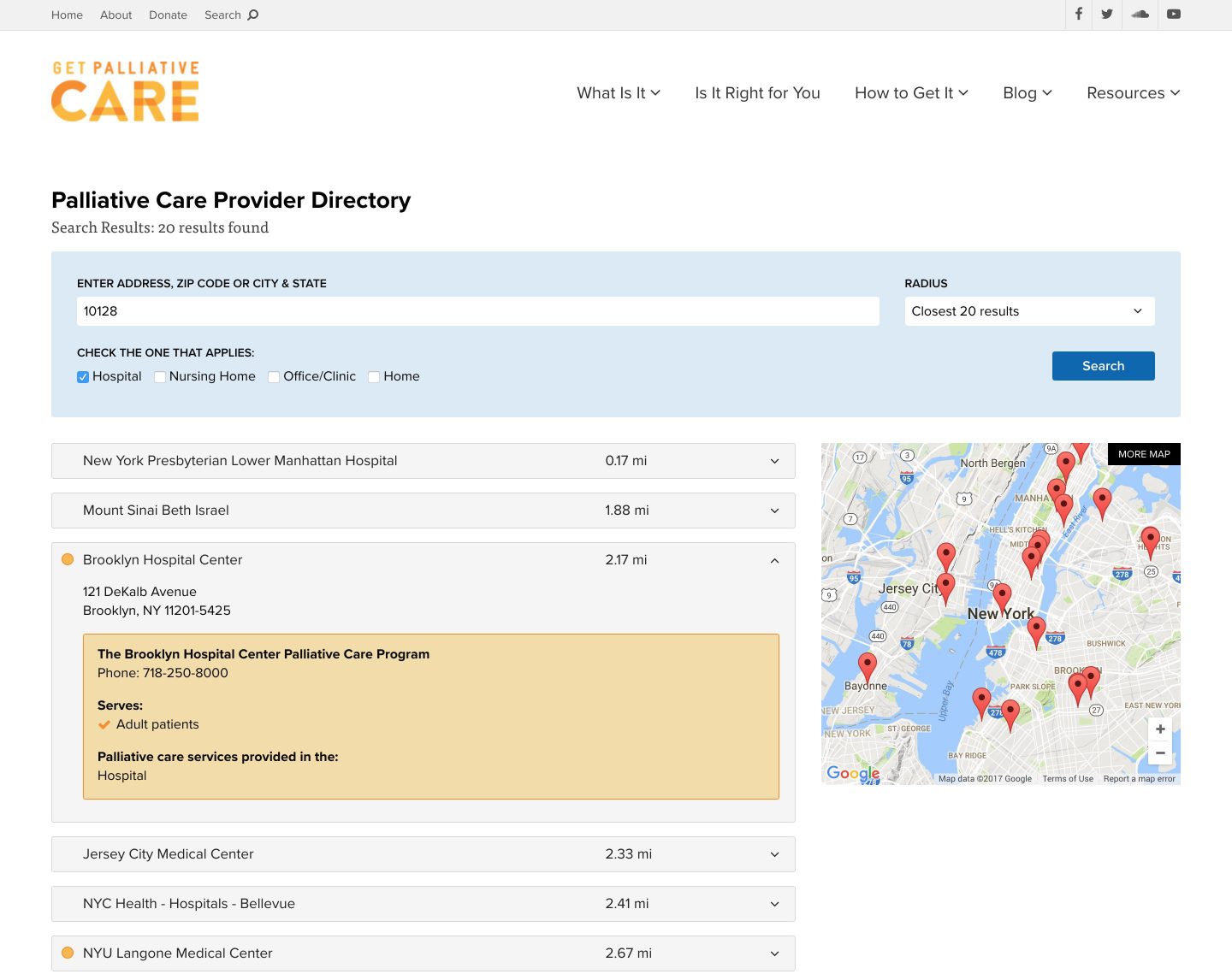Check the Office/Clinic option
1232x974 pixels.
pos(274,377)
